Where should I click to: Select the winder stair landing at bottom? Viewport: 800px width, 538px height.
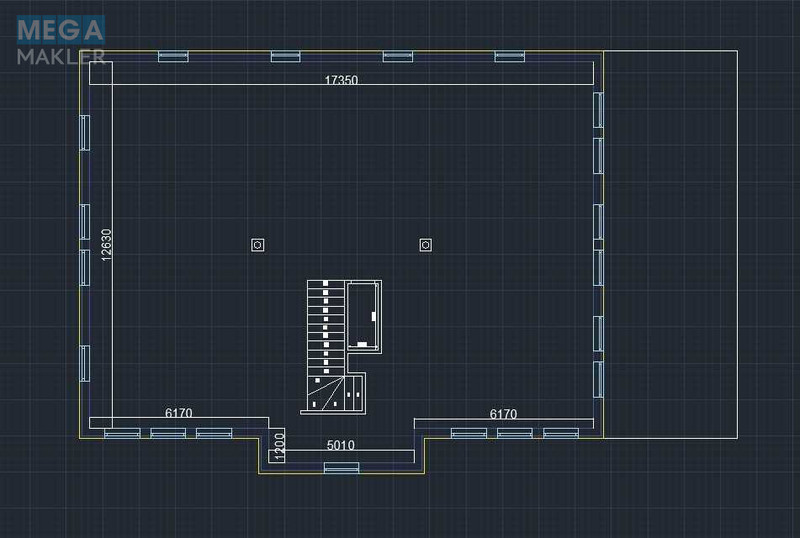[x=326, y=393]
